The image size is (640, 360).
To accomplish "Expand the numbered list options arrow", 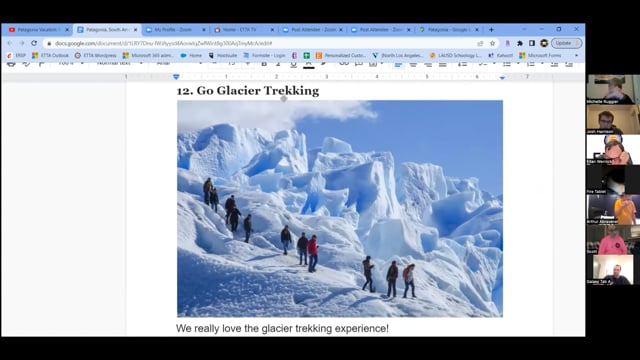I will (542, 64).
